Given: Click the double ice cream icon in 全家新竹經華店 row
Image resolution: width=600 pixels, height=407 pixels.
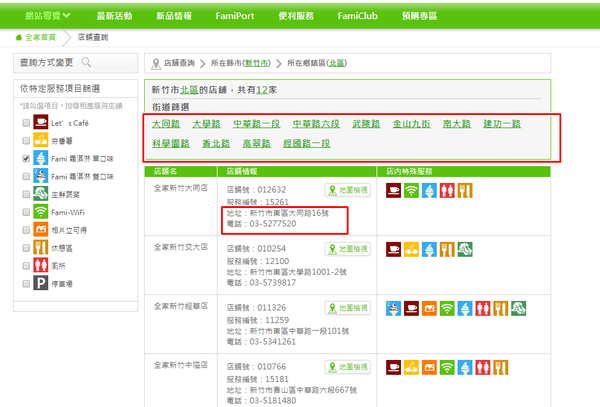Looking at the screenshot, I should [x=393, y=308].
